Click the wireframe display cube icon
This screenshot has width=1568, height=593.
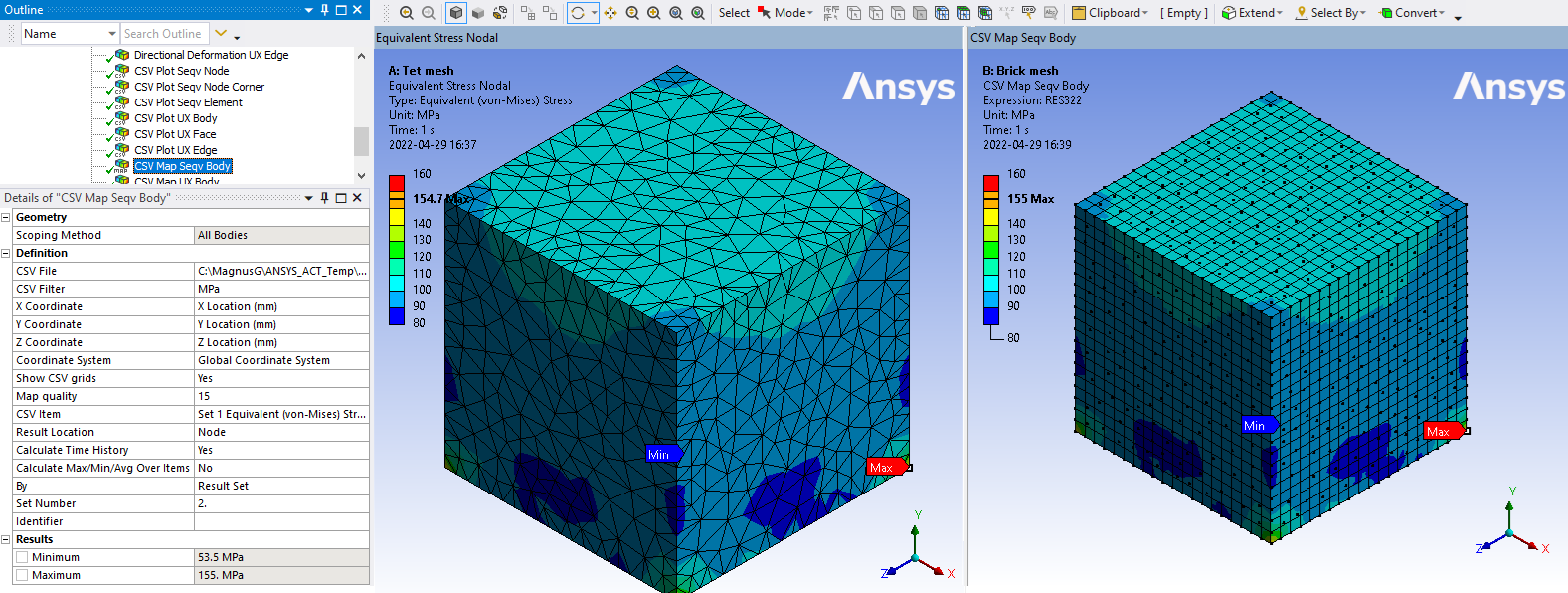[500, 13]
